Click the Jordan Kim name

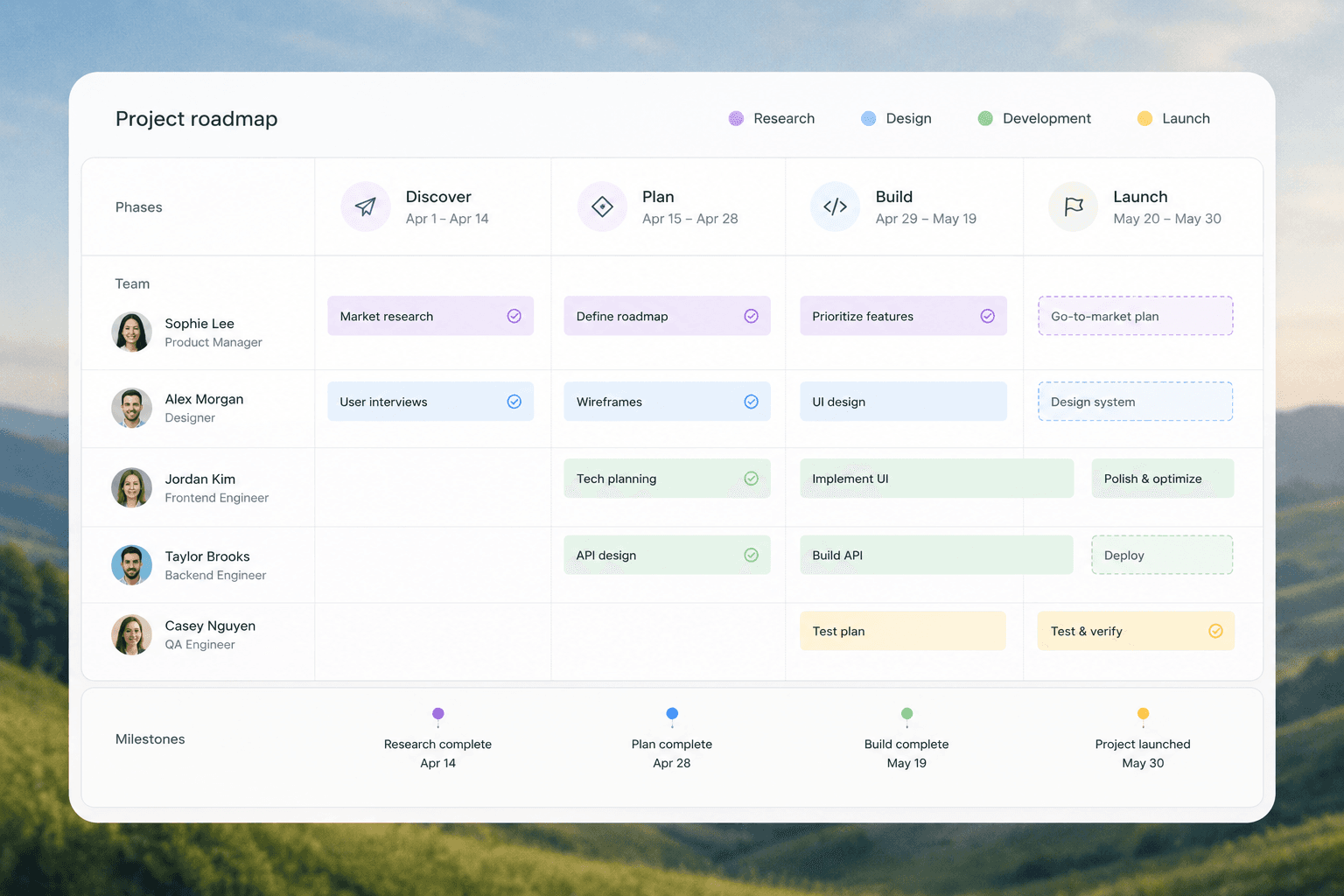pos(200,479)
